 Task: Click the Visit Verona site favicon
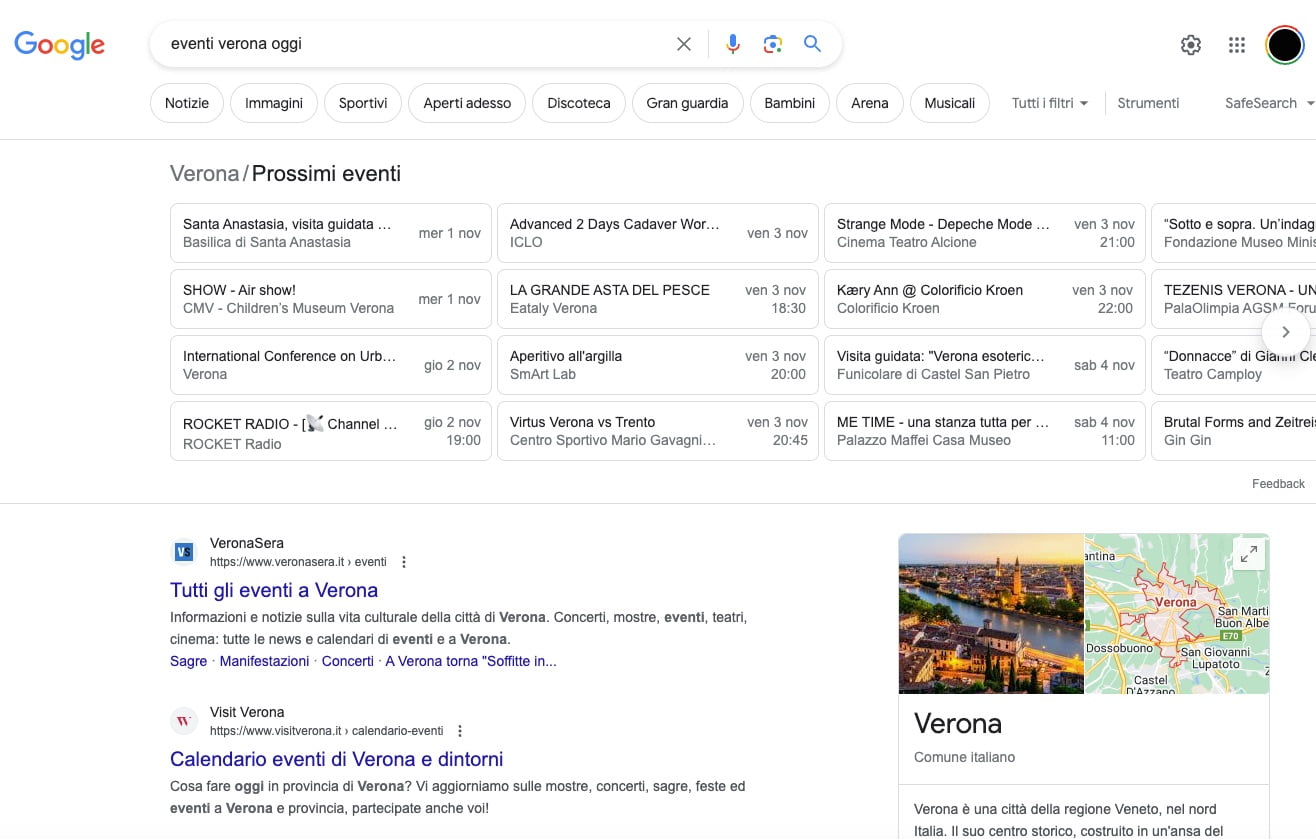(x=184, y=721)
